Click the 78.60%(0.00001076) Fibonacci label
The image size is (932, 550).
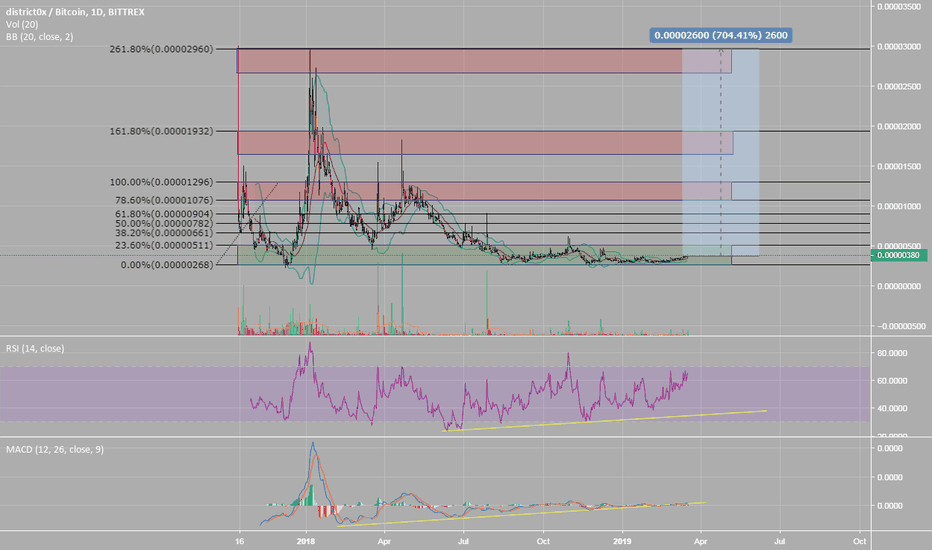[x=164, y=200]
